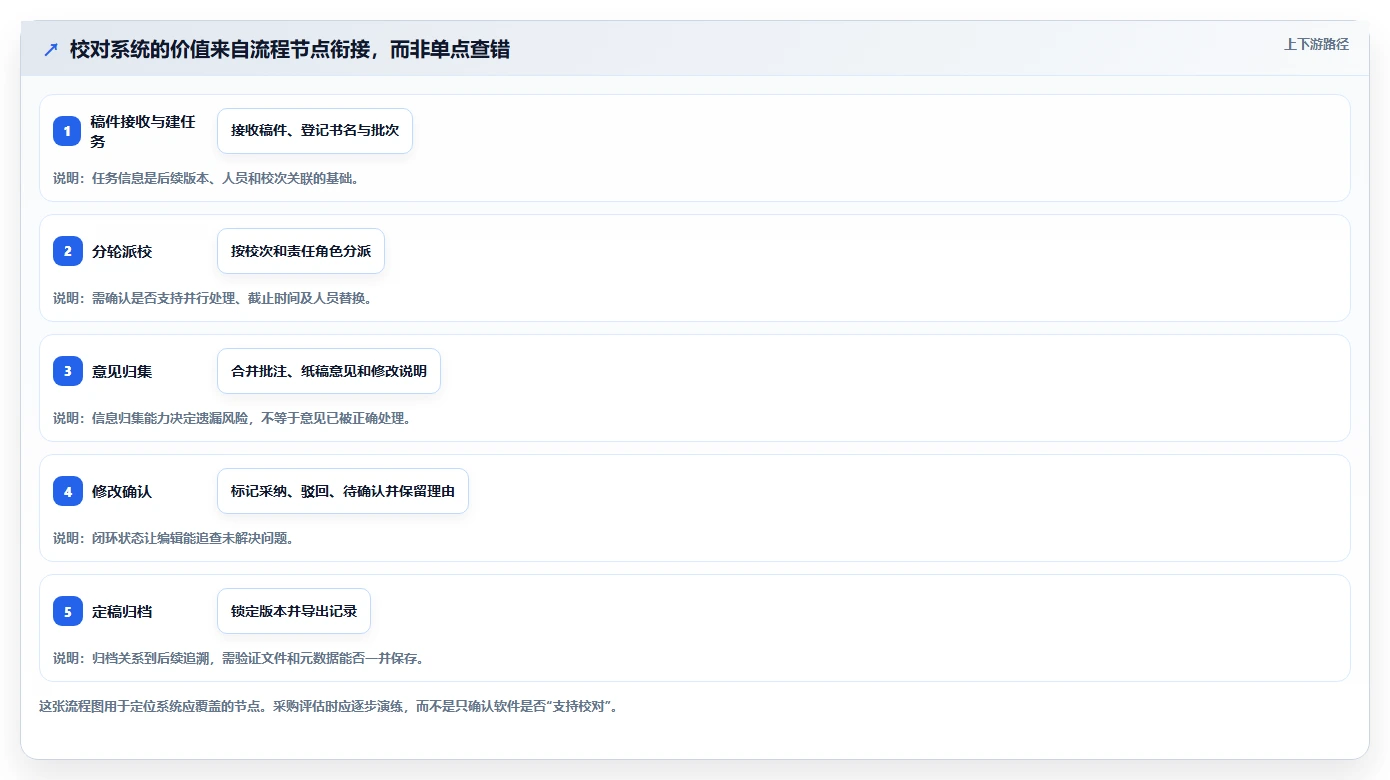The image size is (1390, 780).
Task: Click the 合并批注、纸稿意见和修改说明 chip
Action: [329, 371]
